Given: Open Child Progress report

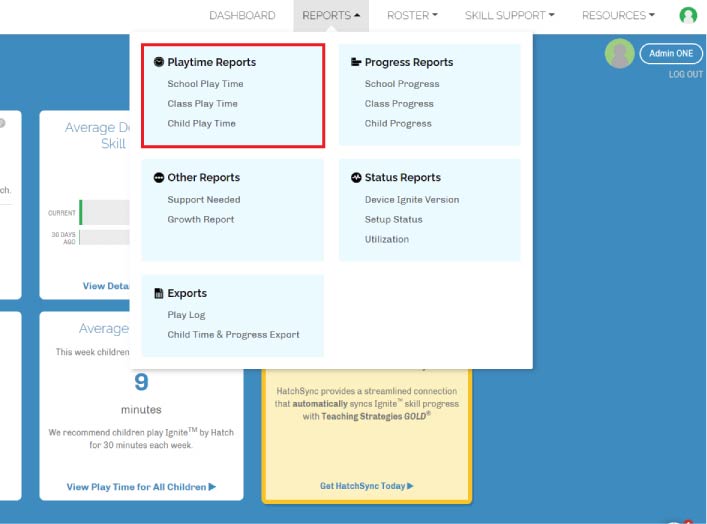Looking at the screenshot, I should (x=398, y=124).
